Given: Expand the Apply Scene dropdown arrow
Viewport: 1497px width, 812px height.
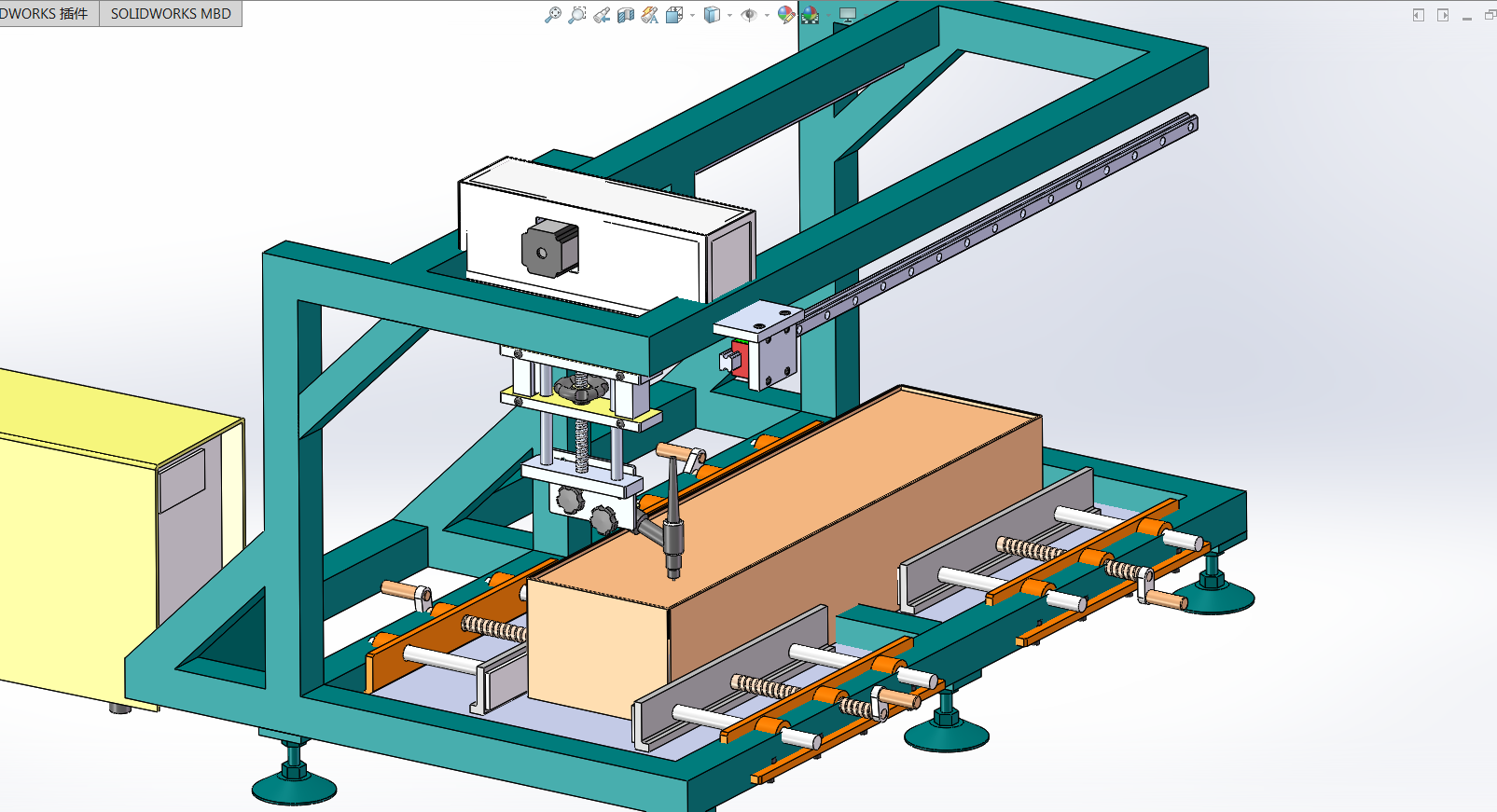Looking at the screenshot, I should (x=828, y=15).
